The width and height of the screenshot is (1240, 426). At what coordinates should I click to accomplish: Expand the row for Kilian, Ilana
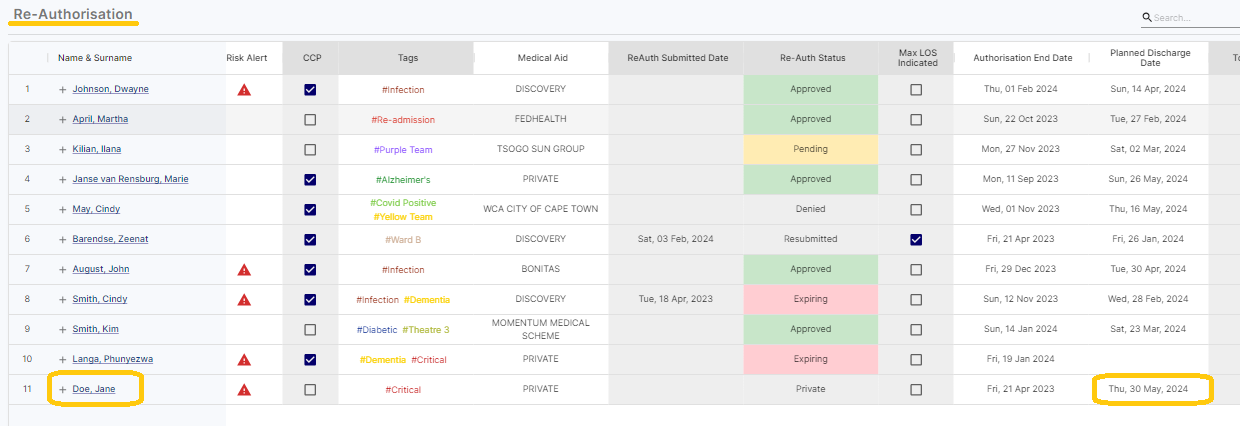pos(63,150)
